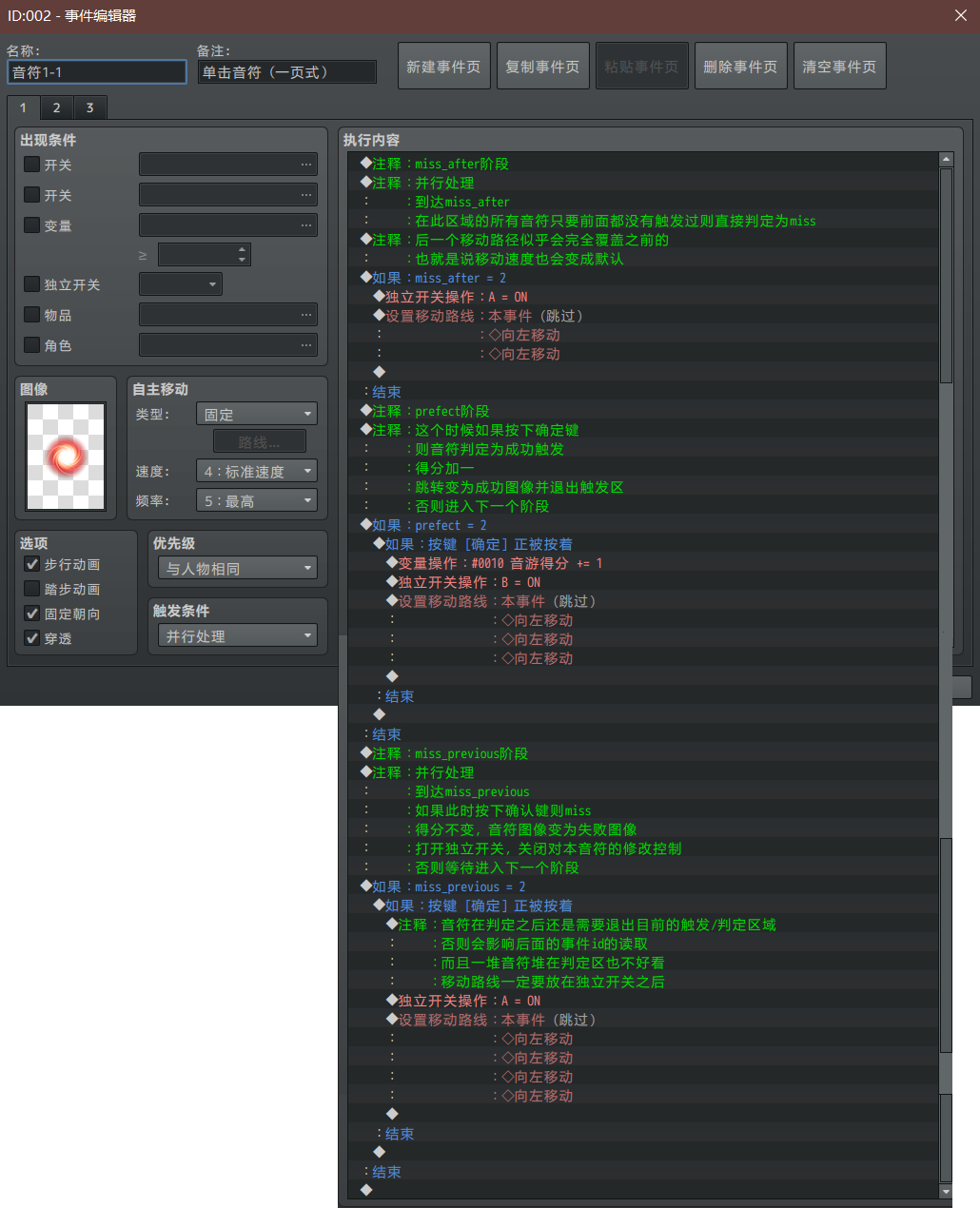Select the 如果:prefect = 2 command line
980x1208 pixels.
click(x=643, y=525)
